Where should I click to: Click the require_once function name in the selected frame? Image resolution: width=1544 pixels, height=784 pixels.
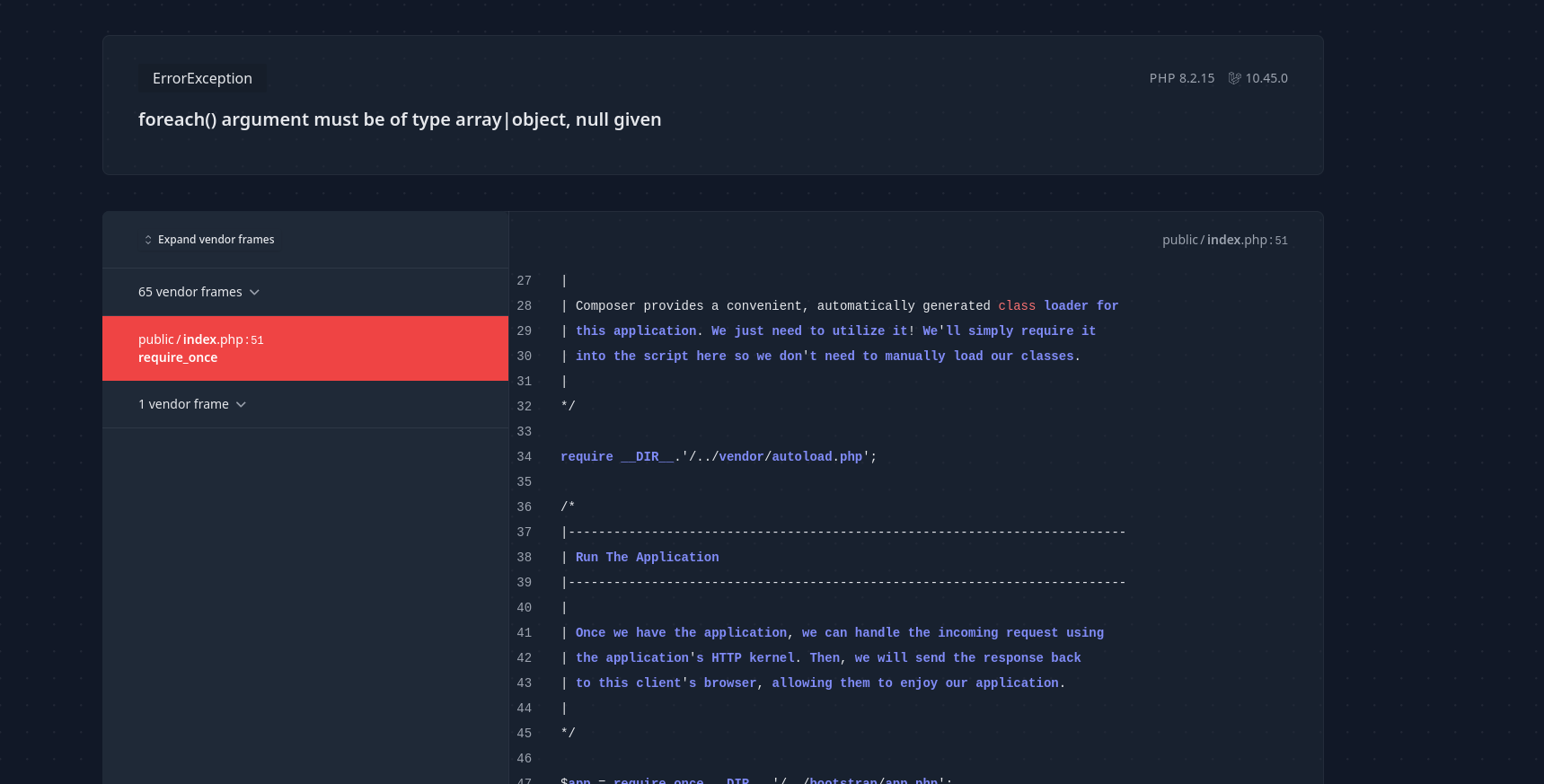pyautogui.click(x=178, y=357)
